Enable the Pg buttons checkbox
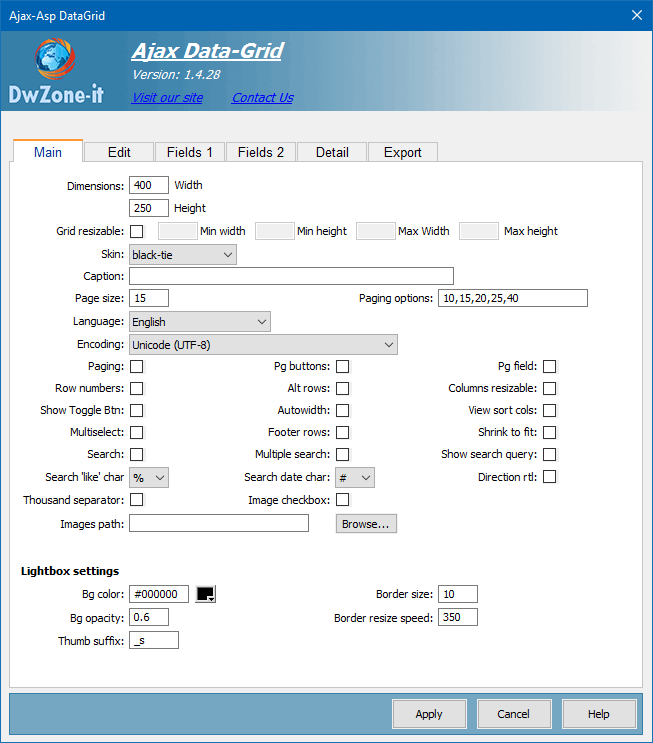Image resolution: width=653 pixels, height=743 pixels. 343,366
